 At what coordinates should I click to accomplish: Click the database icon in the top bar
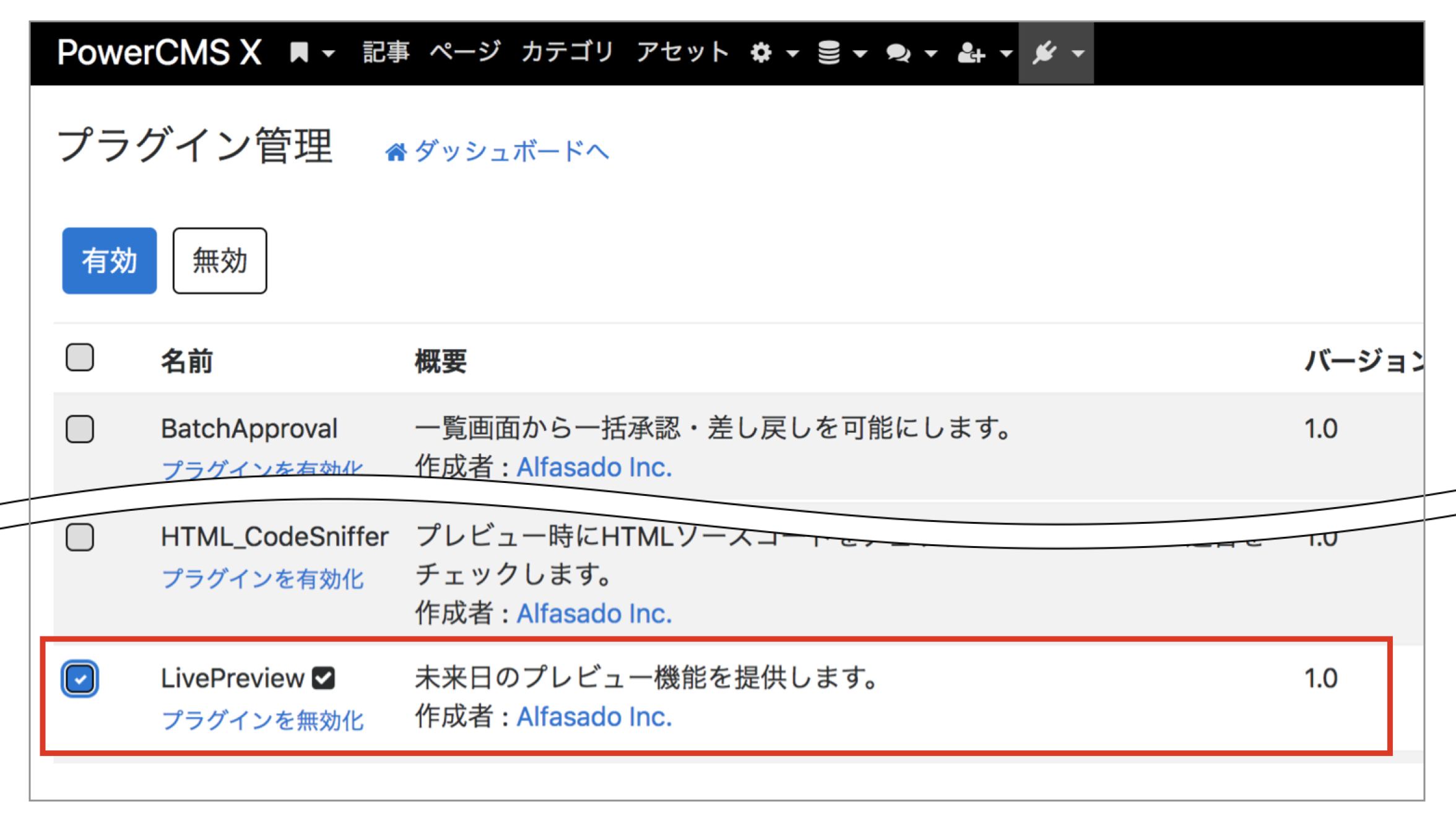pos(830,53)
